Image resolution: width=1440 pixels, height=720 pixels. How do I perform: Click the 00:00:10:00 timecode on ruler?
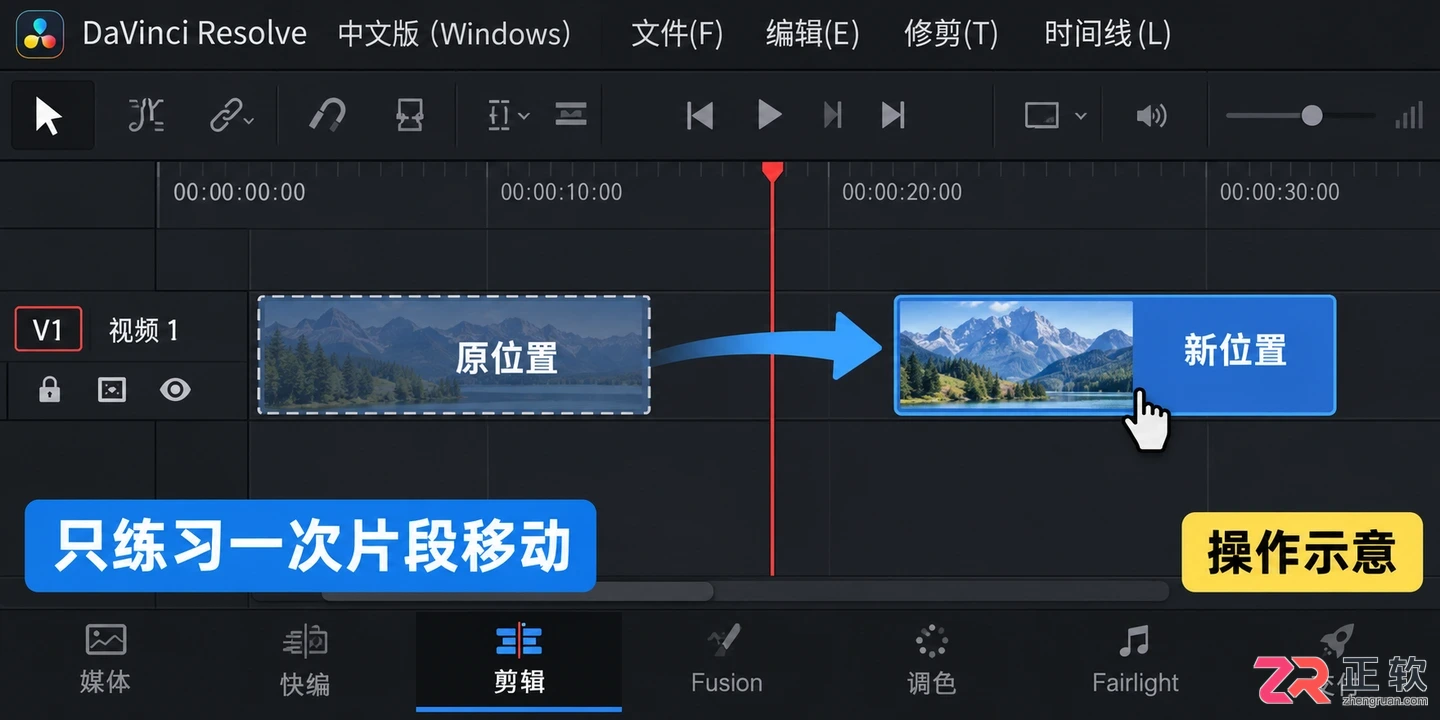(x=561, y=192)
